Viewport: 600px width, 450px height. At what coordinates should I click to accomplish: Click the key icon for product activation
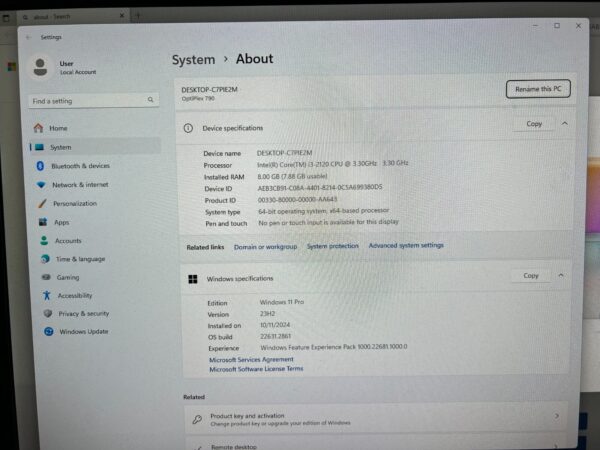[x=197, y=419]
